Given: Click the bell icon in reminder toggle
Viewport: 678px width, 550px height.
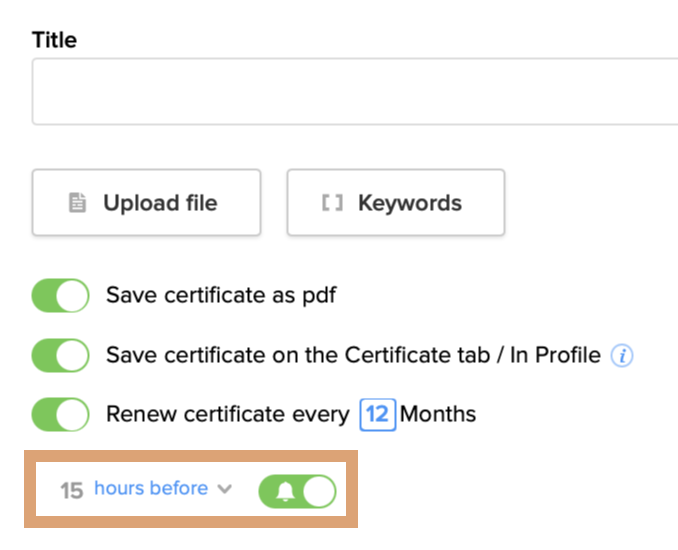Looking at the screenshot, I should (285, 490).
